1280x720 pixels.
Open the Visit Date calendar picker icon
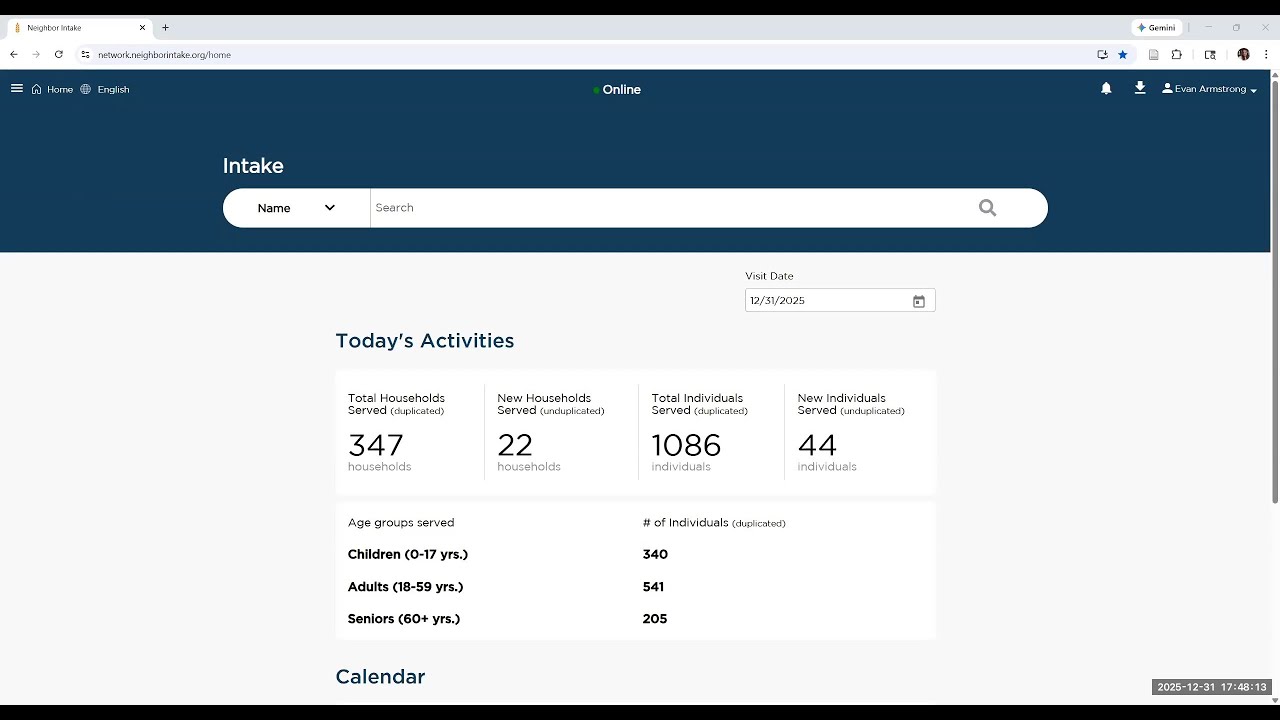point(919,301)
